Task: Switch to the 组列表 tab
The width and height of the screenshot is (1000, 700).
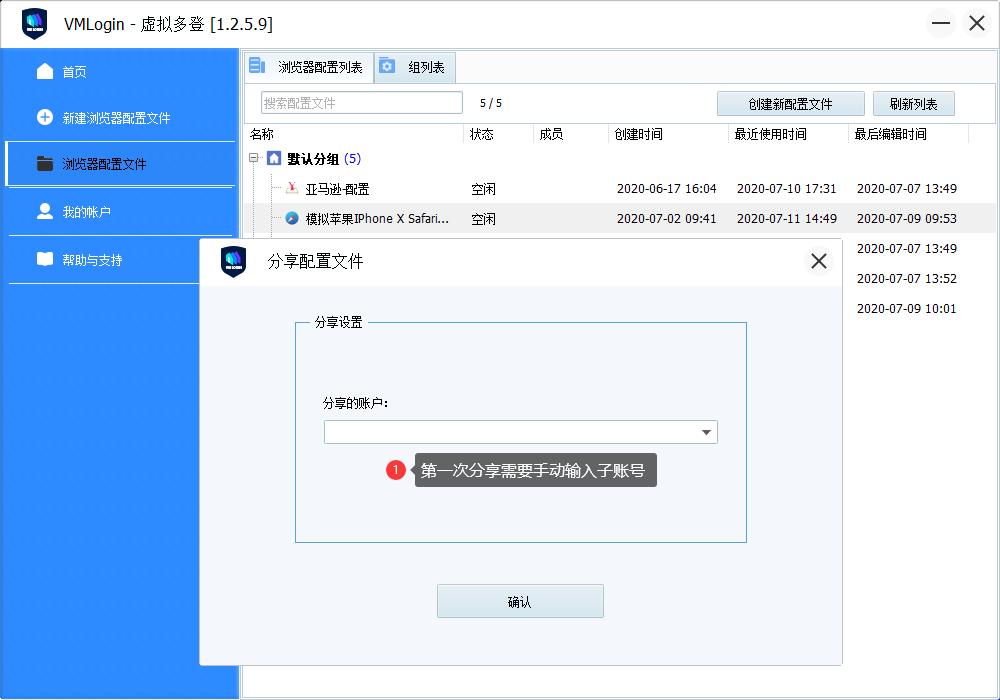Action: click(x=416, y=68)
